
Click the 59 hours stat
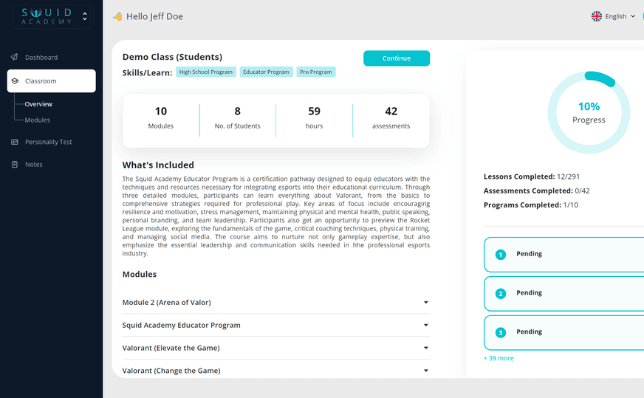coord(314,118)
